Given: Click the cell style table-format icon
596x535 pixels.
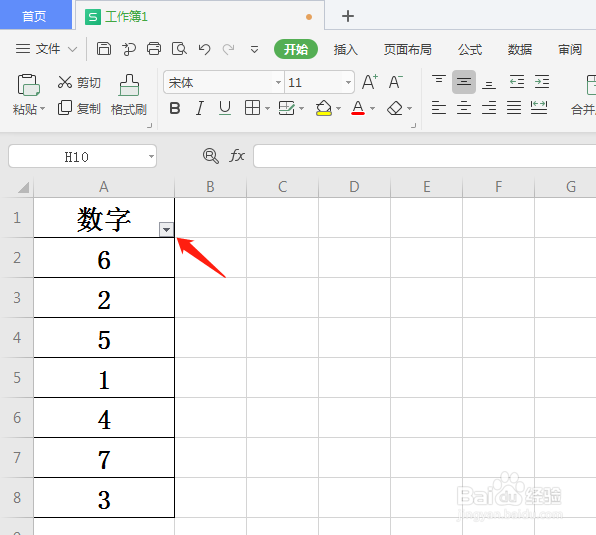Looking at the screenshot, I should [287, 108].
